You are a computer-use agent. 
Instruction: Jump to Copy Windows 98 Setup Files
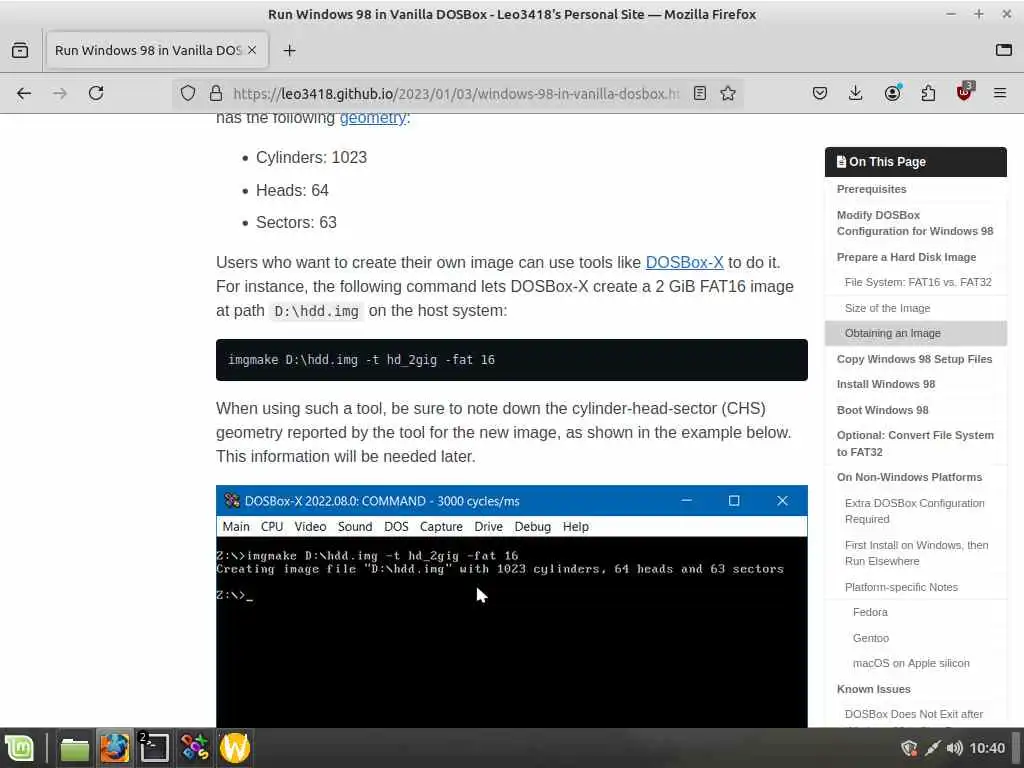[914, 359]
